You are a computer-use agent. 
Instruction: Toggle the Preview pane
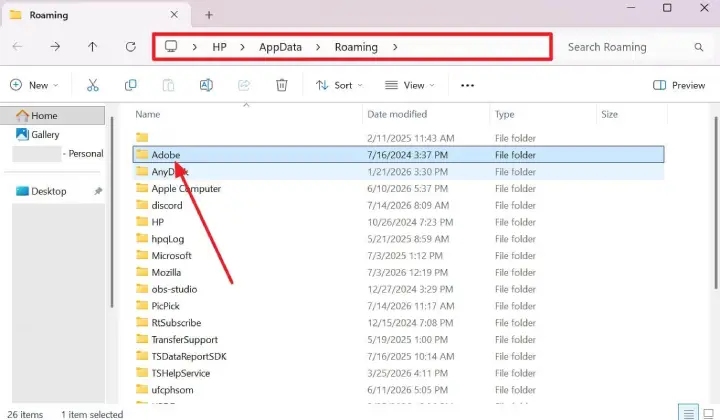click(679, 85)
